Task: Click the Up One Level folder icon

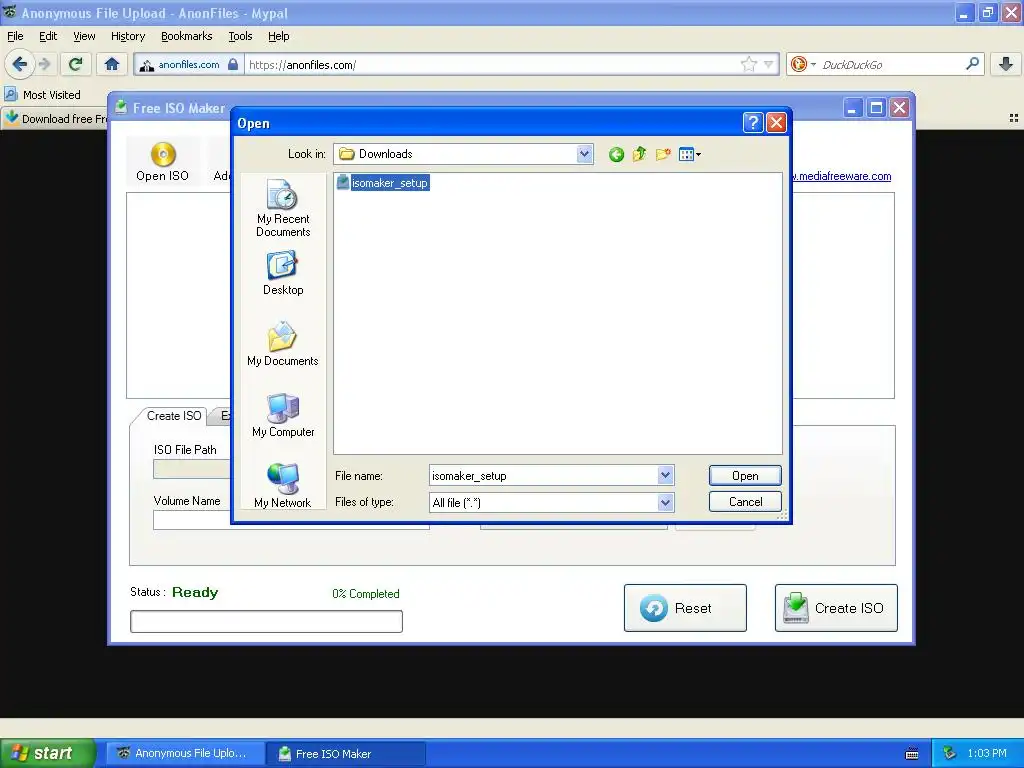Action: point(639,155)
